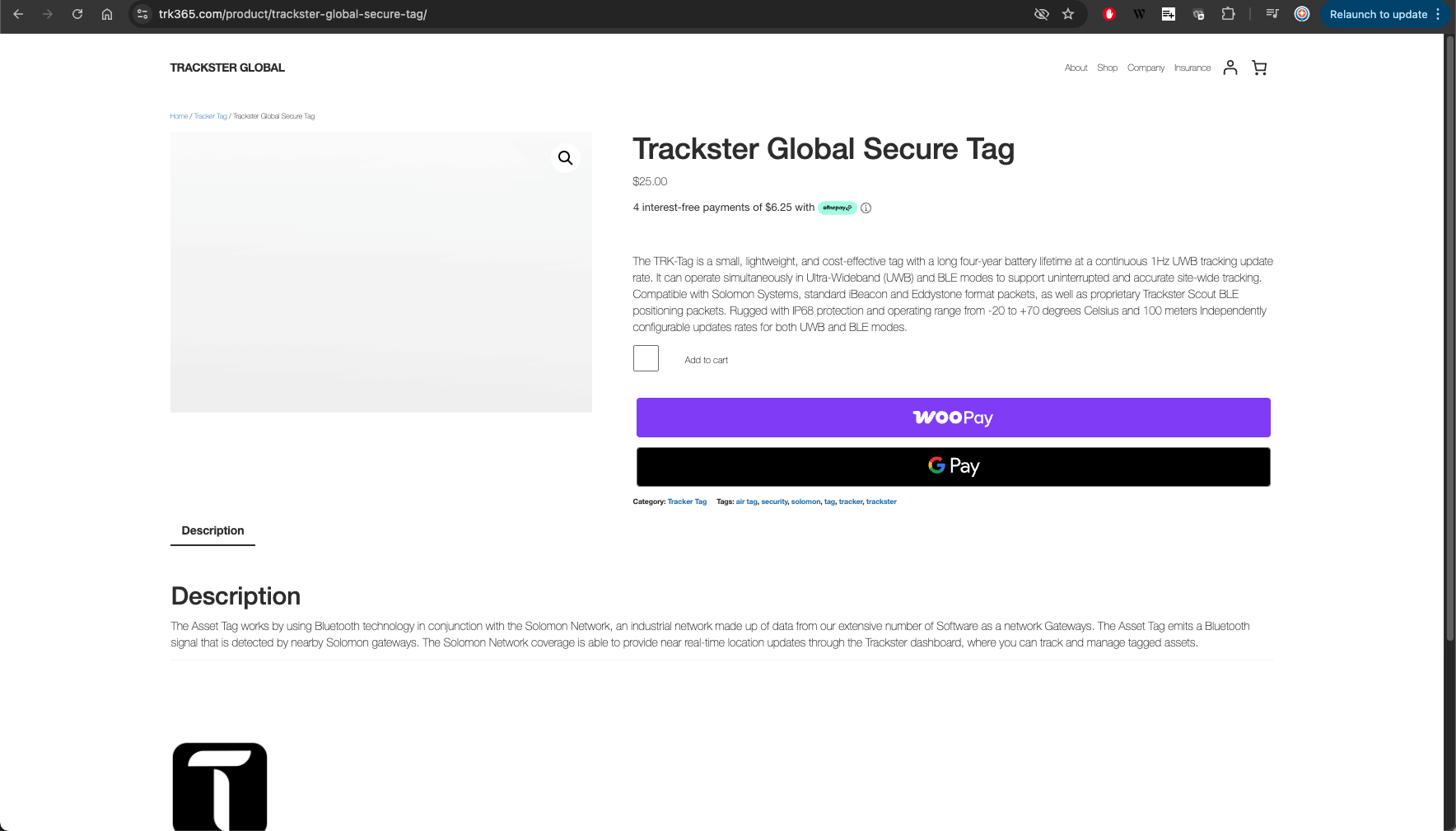Screen dimensions: 1456x831
Task: Follow the Tracker Tag breadcrumb link
Action: tap(210, 116)
